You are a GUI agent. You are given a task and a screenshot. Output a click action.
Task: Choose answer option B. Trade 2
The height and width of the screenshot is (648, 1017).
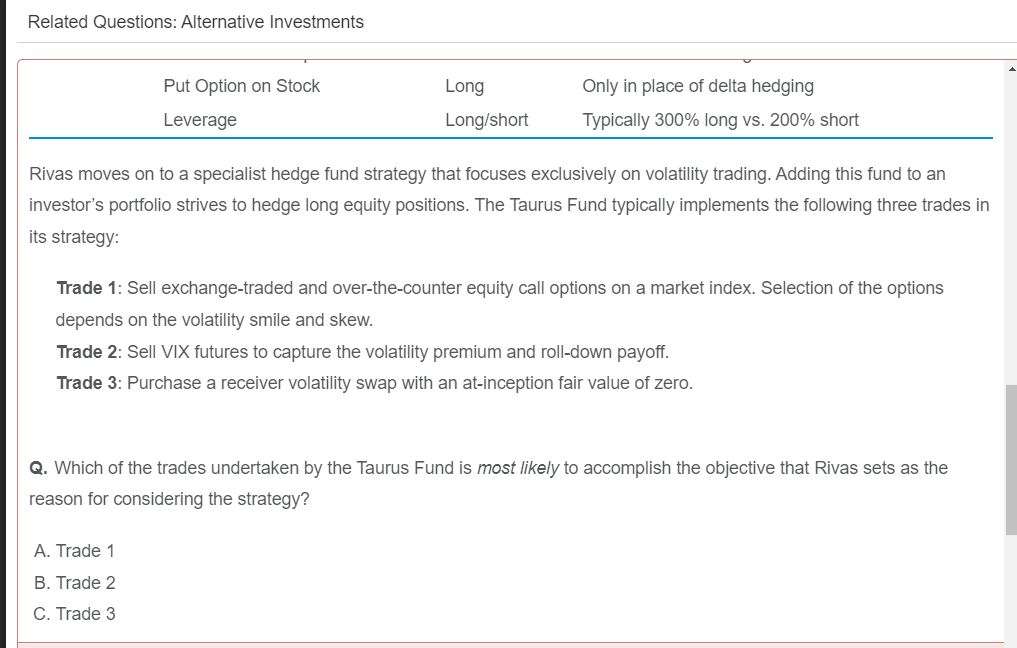click(74, 583)
